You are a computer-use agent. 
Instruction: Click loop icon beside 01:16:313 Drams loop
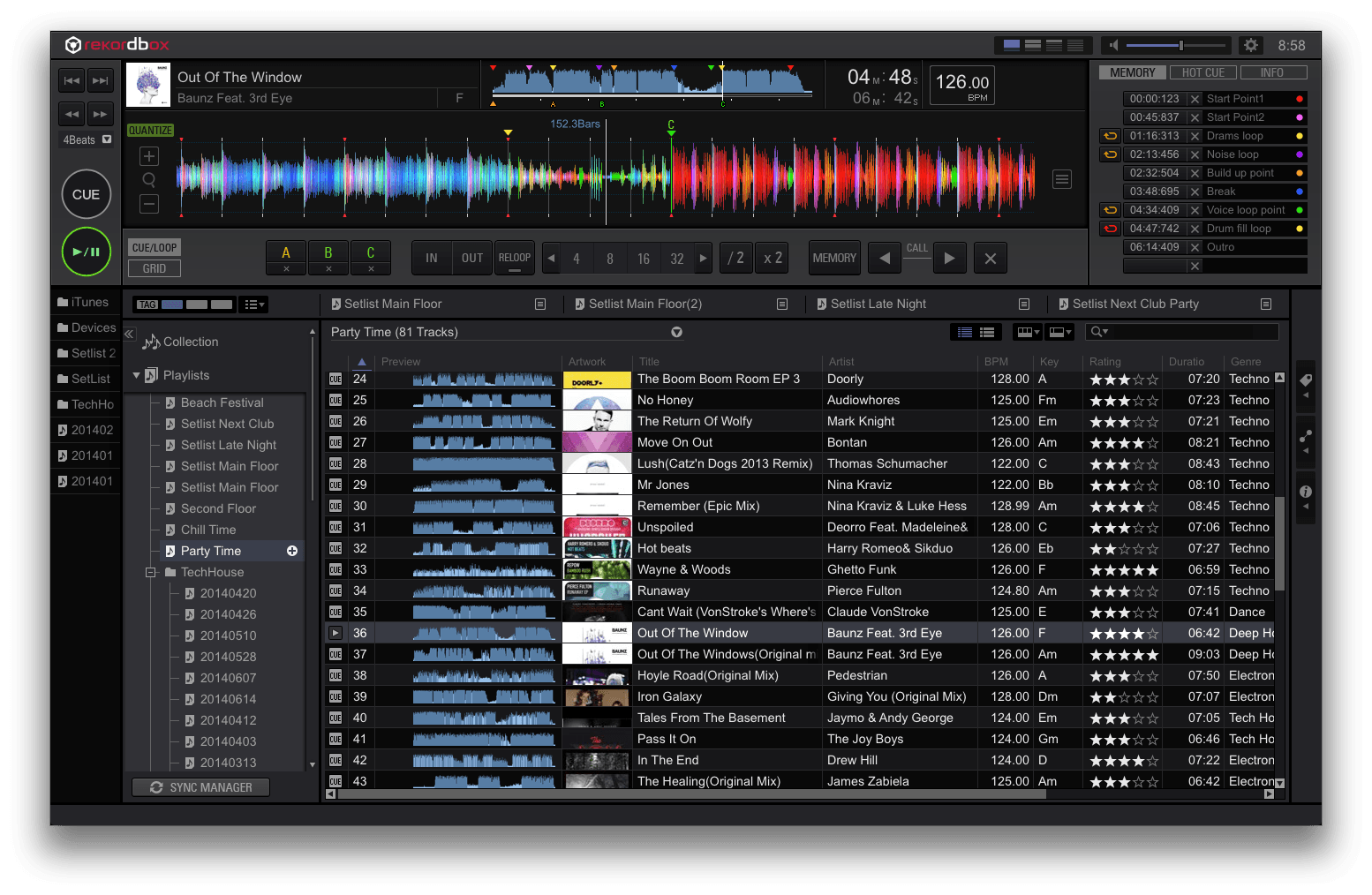coord(1110,136)
